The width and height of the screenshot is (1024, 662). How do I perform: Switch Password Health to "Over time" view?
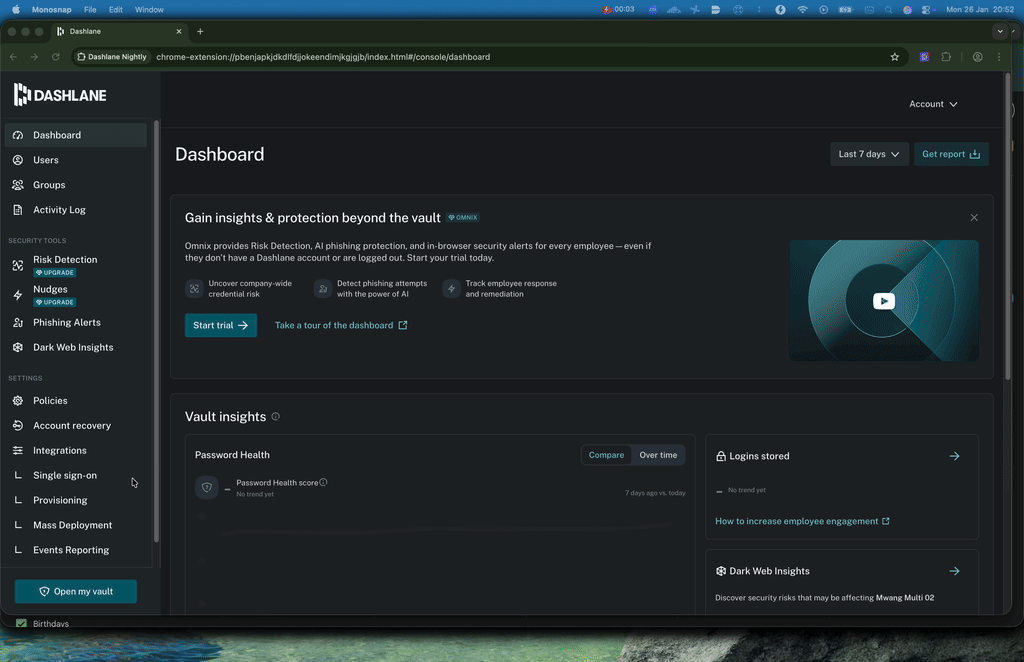pyautogui.click(x=657, y=455)
